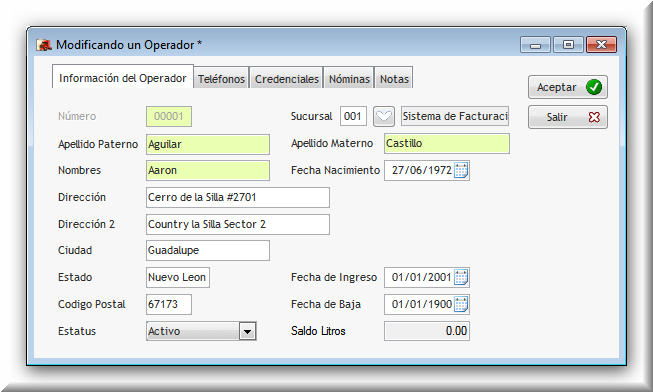Viewport: 653px width, 392px height.
Task: Click the Modificando un Operador window title
Action: [129, 45]
